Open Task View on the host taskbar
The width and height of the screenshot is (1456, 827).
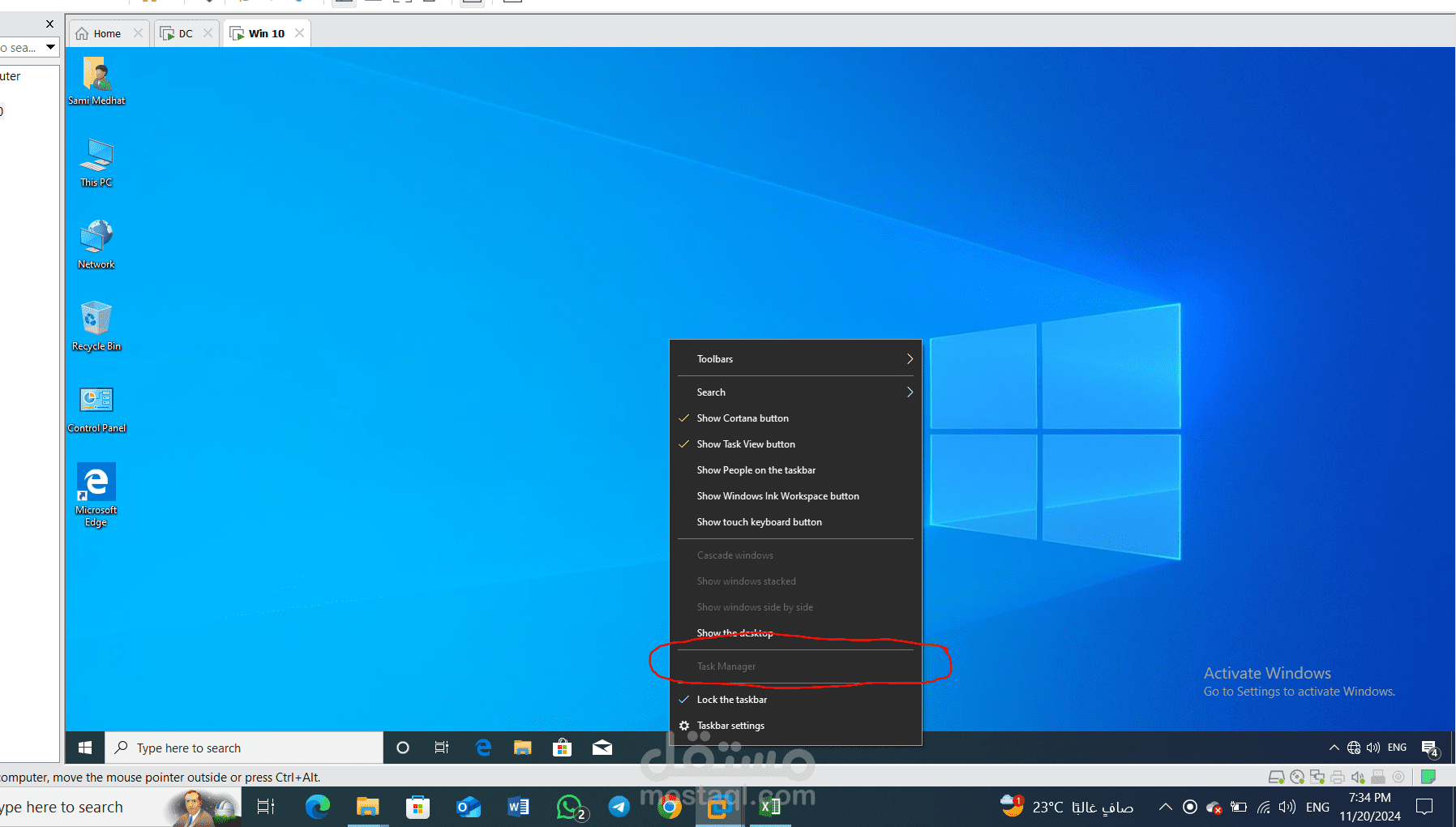click(x=266, y=807)
